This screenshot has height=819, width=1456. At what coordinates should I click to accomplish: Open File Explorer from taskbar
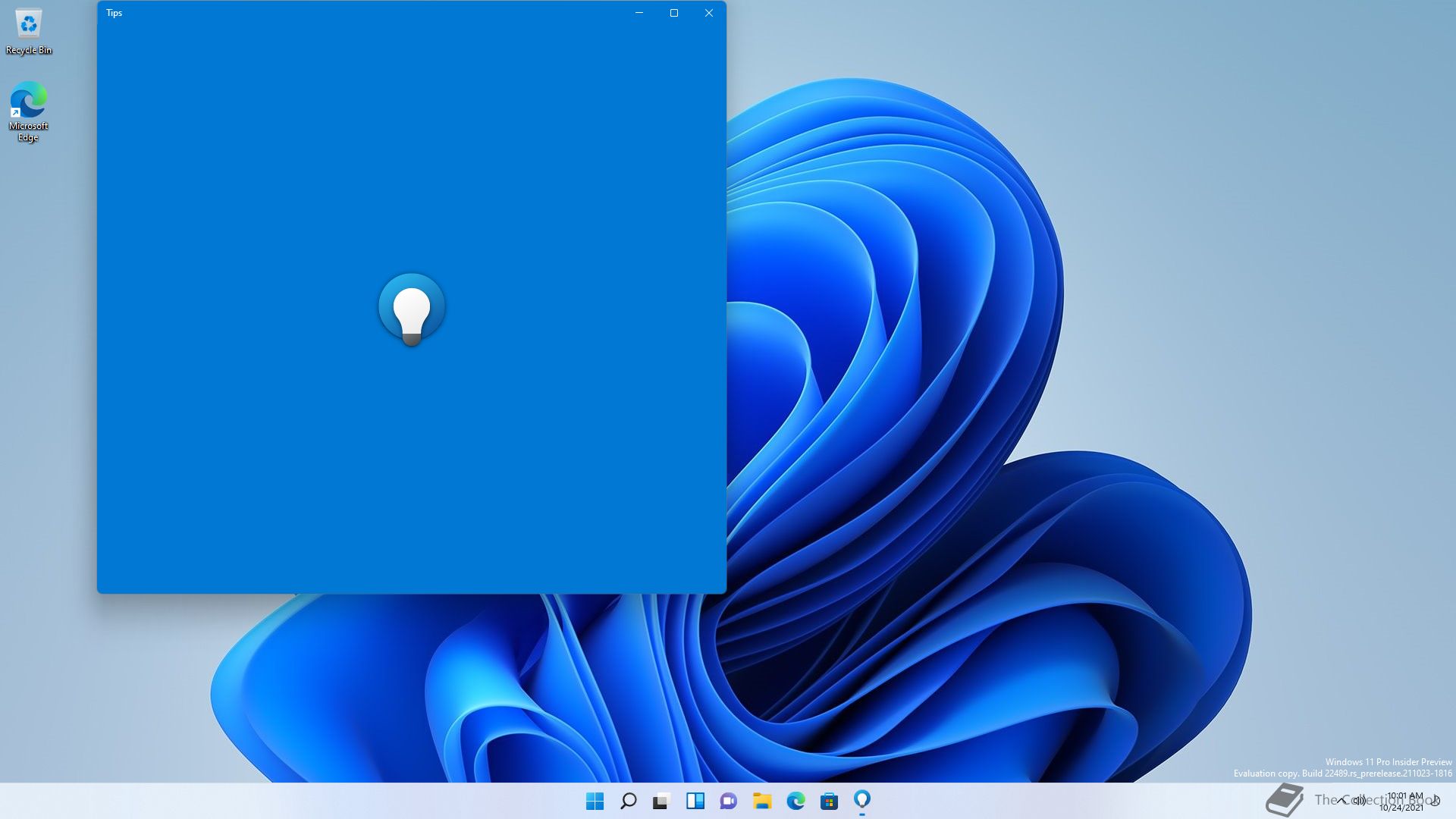(x=761, y=801)
